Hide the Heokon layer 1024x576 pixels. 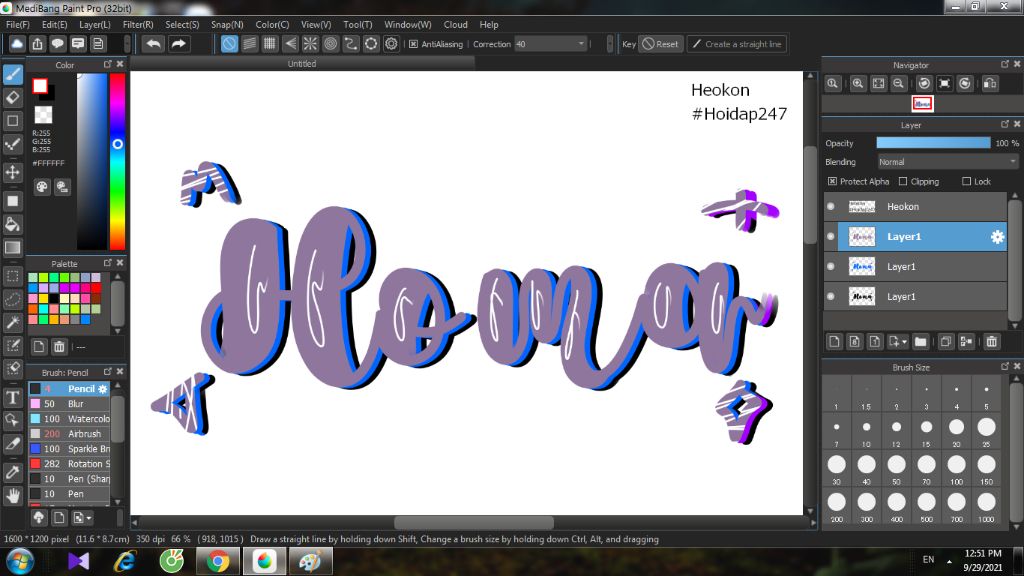pos(831,206)
